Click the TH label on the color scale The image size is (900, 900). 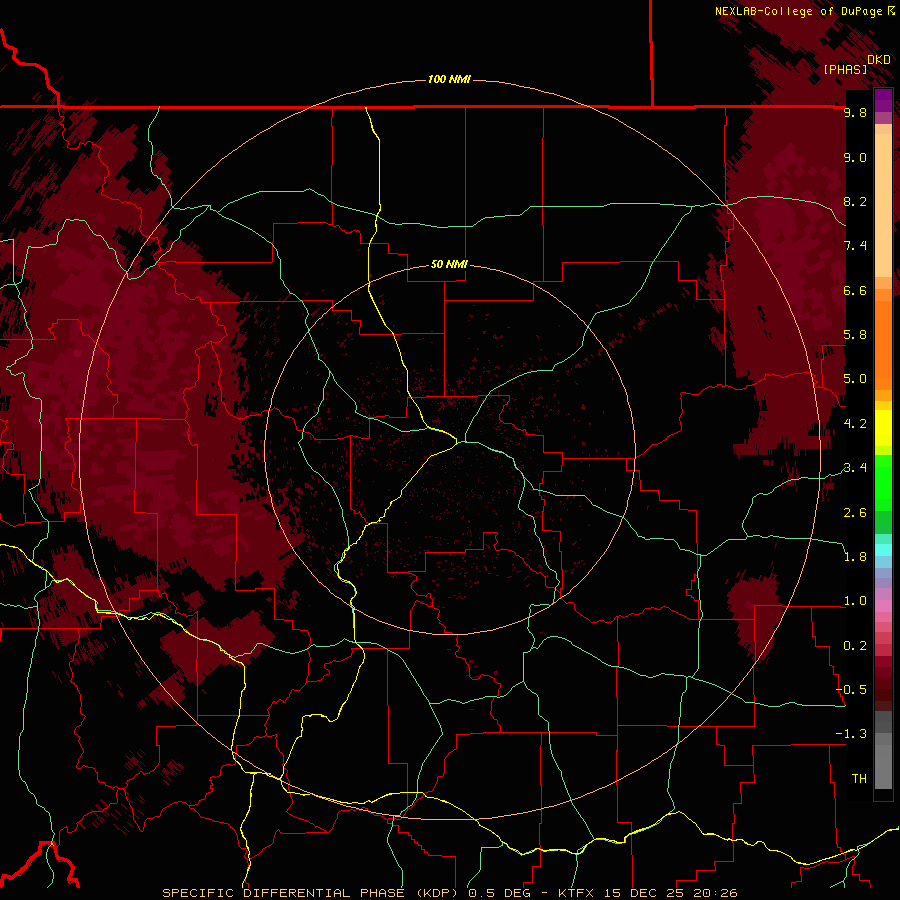859,779
